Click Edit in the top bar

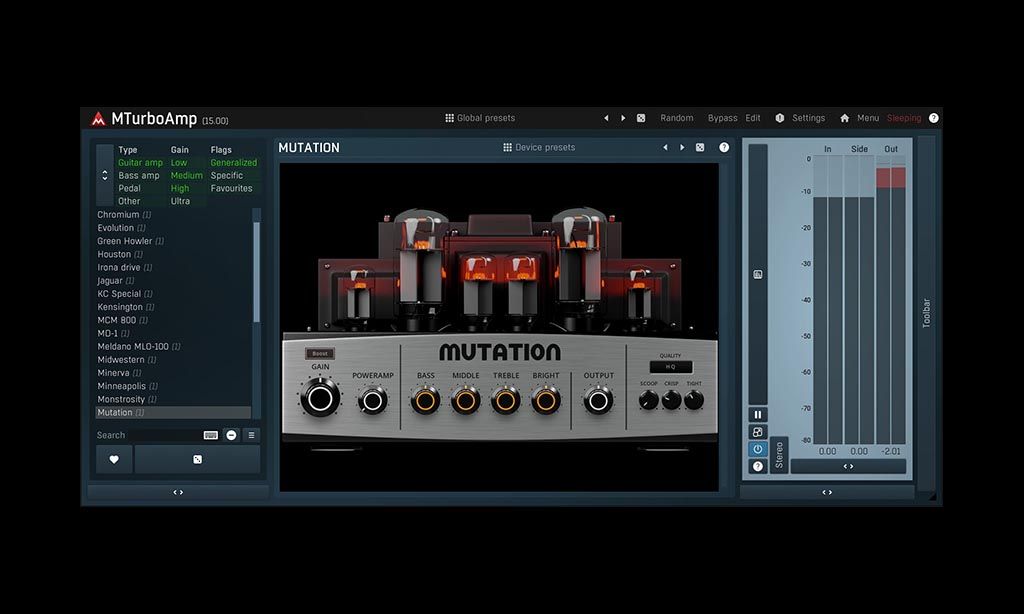753,118
